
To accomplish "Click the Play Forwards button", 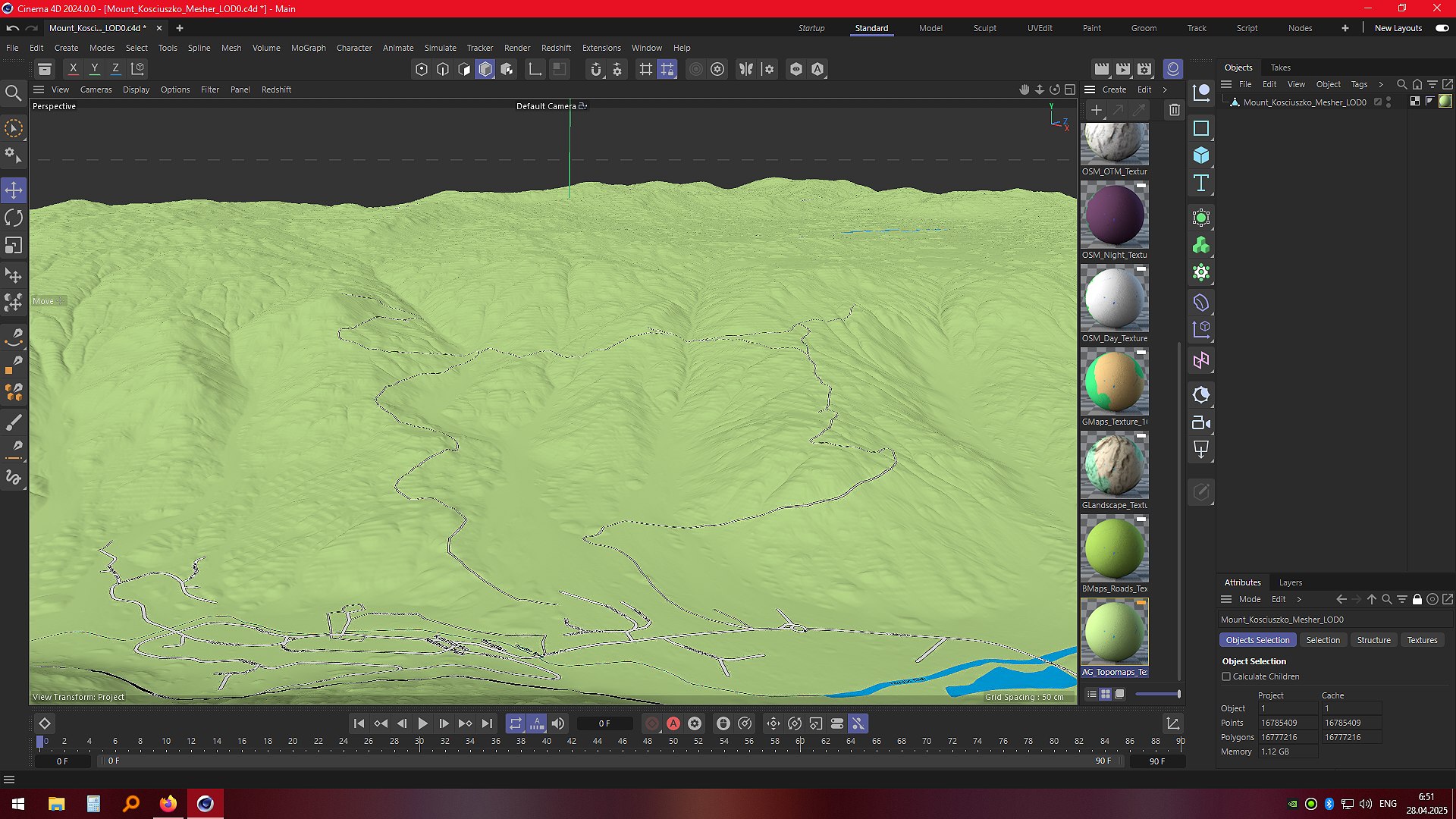I will 423,724.
